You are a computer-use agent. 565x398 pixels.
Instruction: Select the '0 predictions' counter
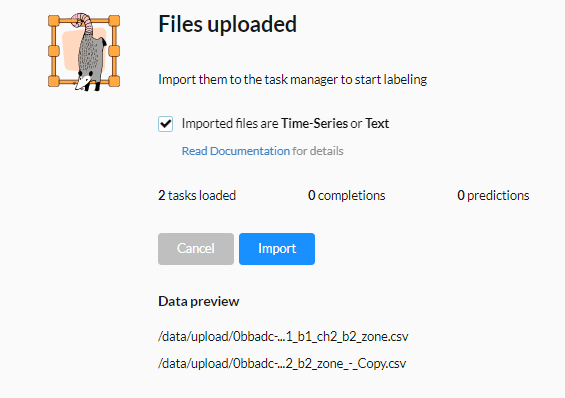tap(493, 195)
